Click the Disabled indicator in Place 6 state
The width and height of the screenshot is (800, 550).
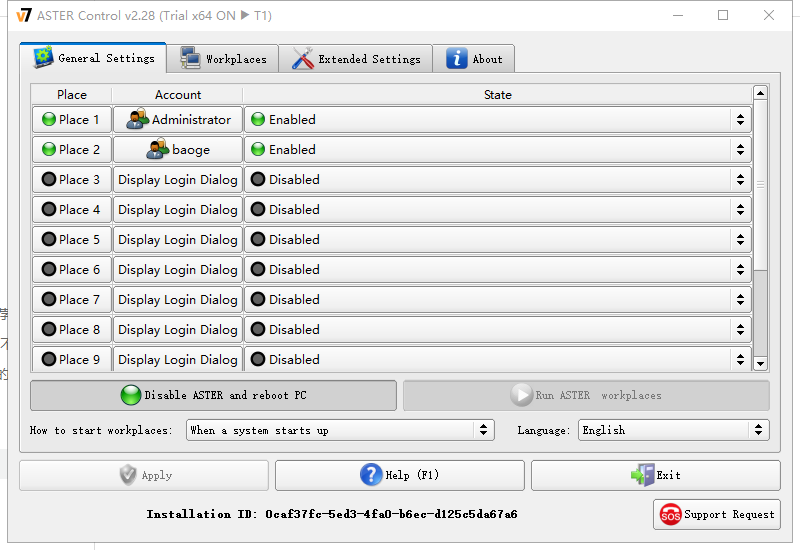[x=258, y=269]
